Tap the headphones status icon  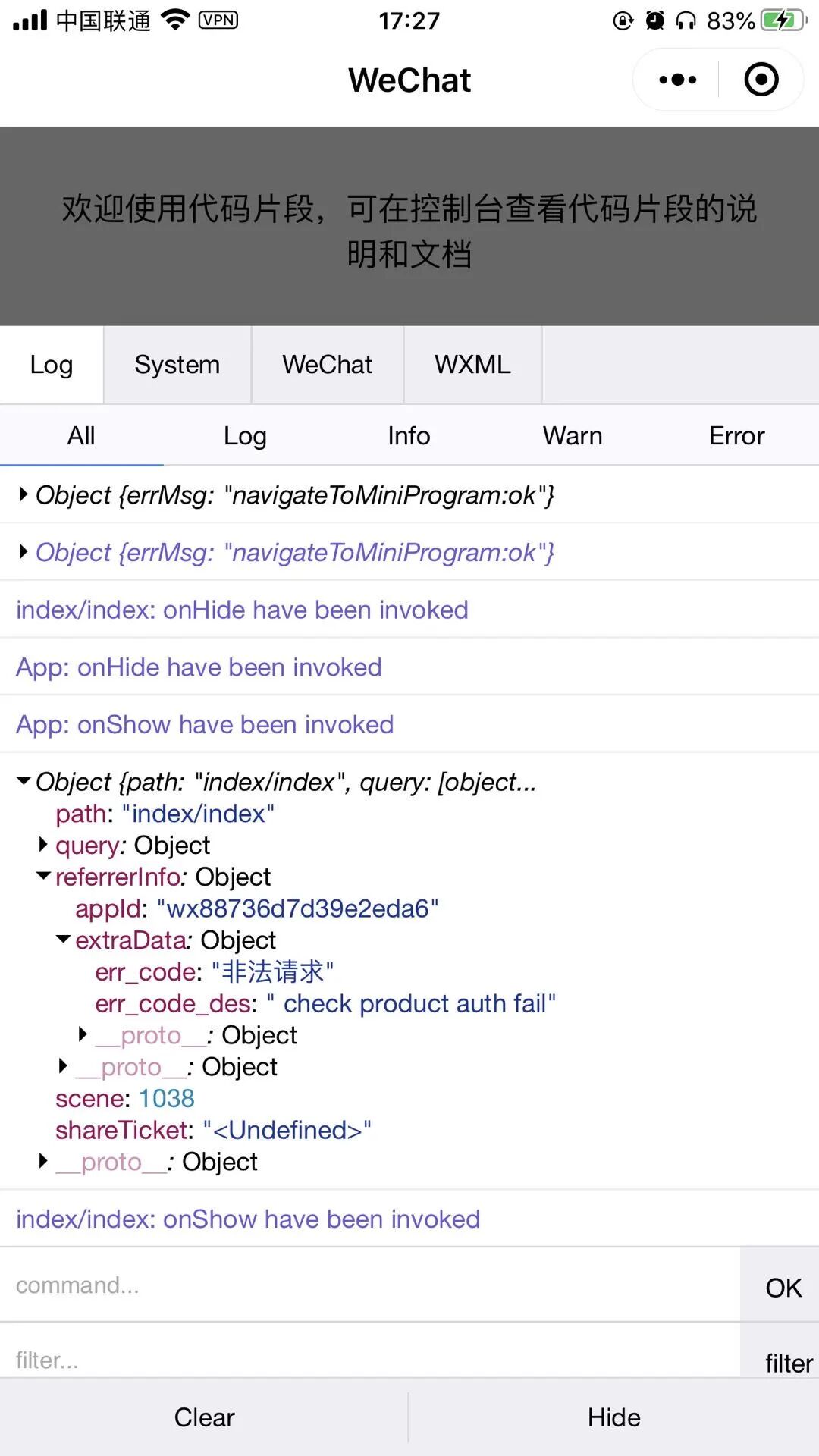pyautogui.click(x=686, y=20)
